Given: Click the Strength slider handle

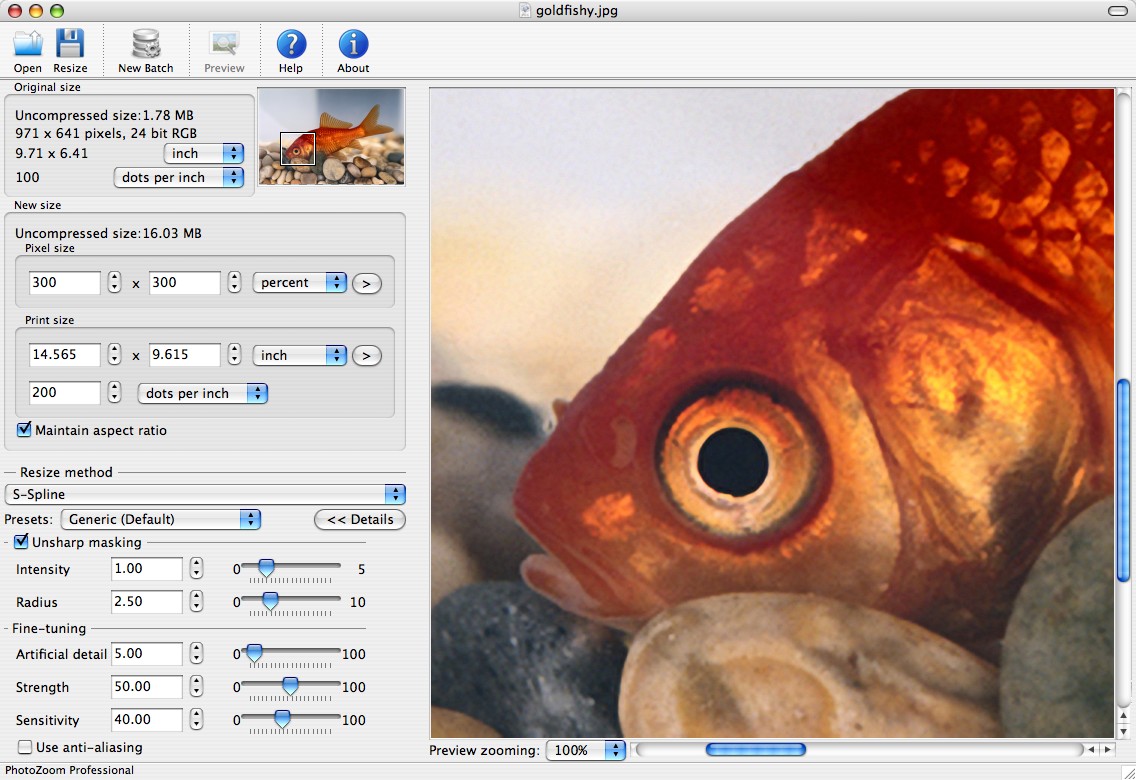Looking at the screenshot, I should pyautogui.click(x=290, y=686).
